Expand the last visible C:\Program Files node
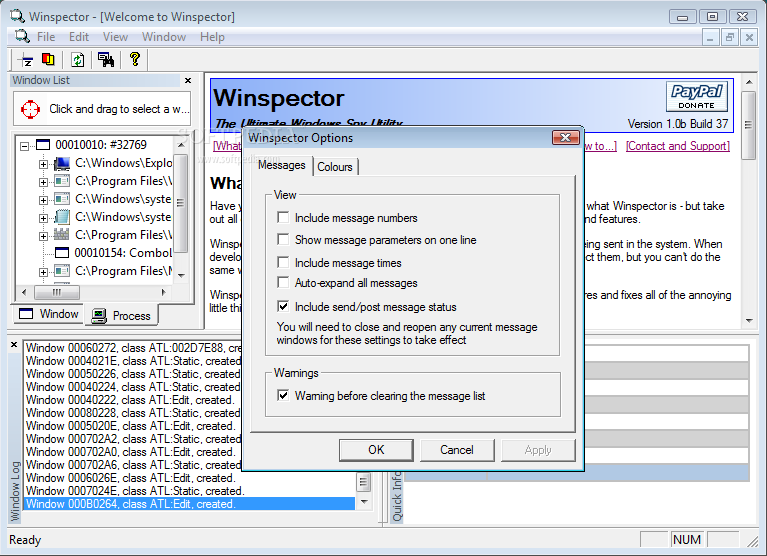Viewport: 767px width, 556px height. pos(44,272)
